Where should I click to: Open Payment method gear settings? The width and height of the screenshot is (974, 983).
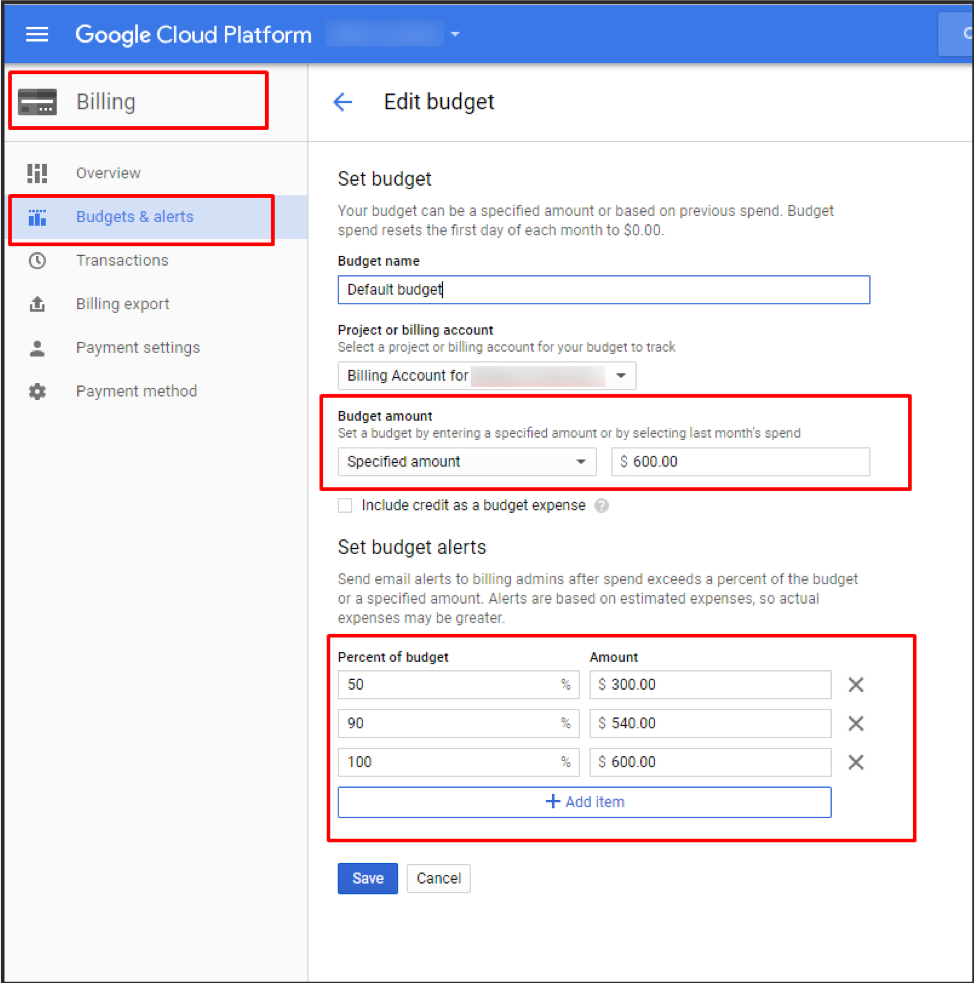37,391
